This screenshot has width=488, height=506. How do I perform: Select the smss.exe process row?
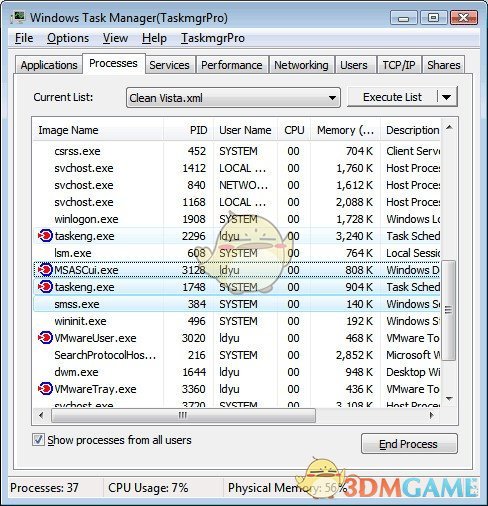pos(237,304)
